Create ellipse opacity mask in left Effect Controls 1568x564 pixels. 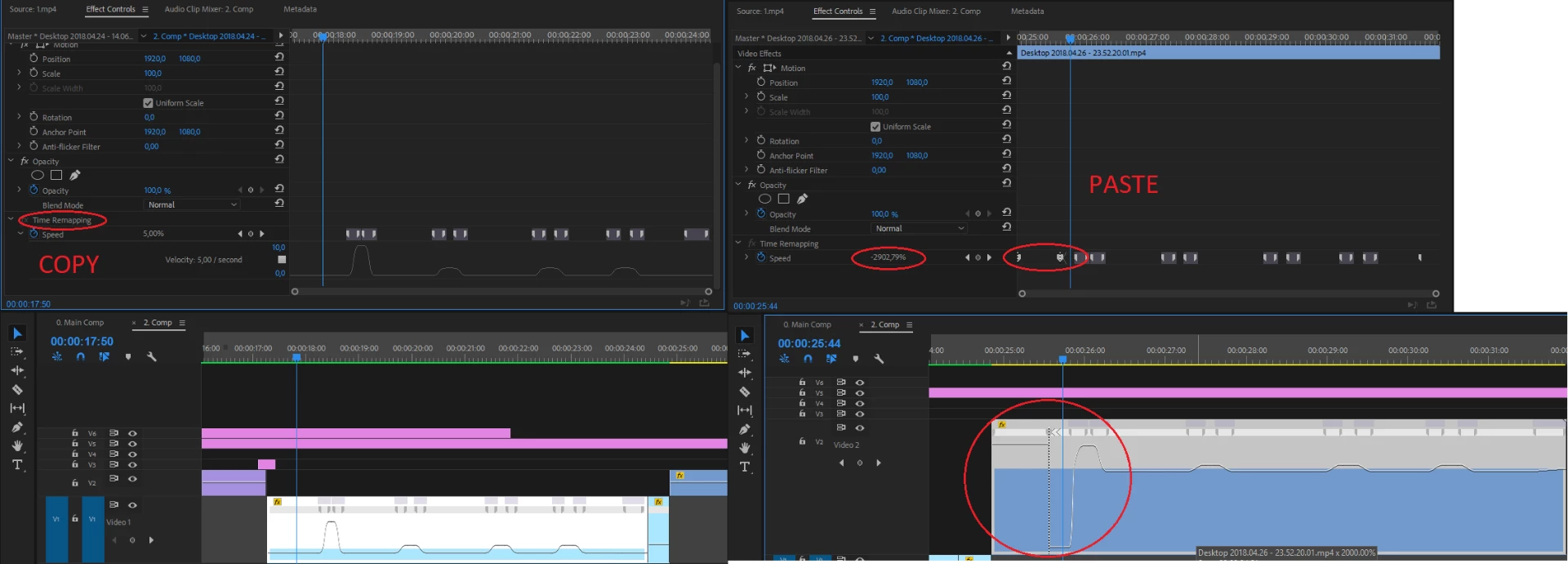(x=38, y=175)
